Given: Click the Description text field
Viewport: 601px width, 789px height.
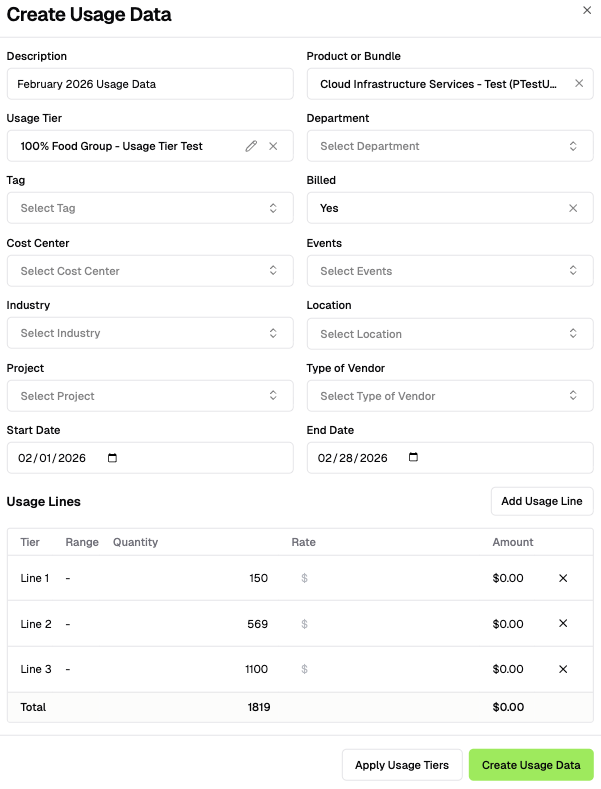Looking at the screenshot, I should [150, 84].
